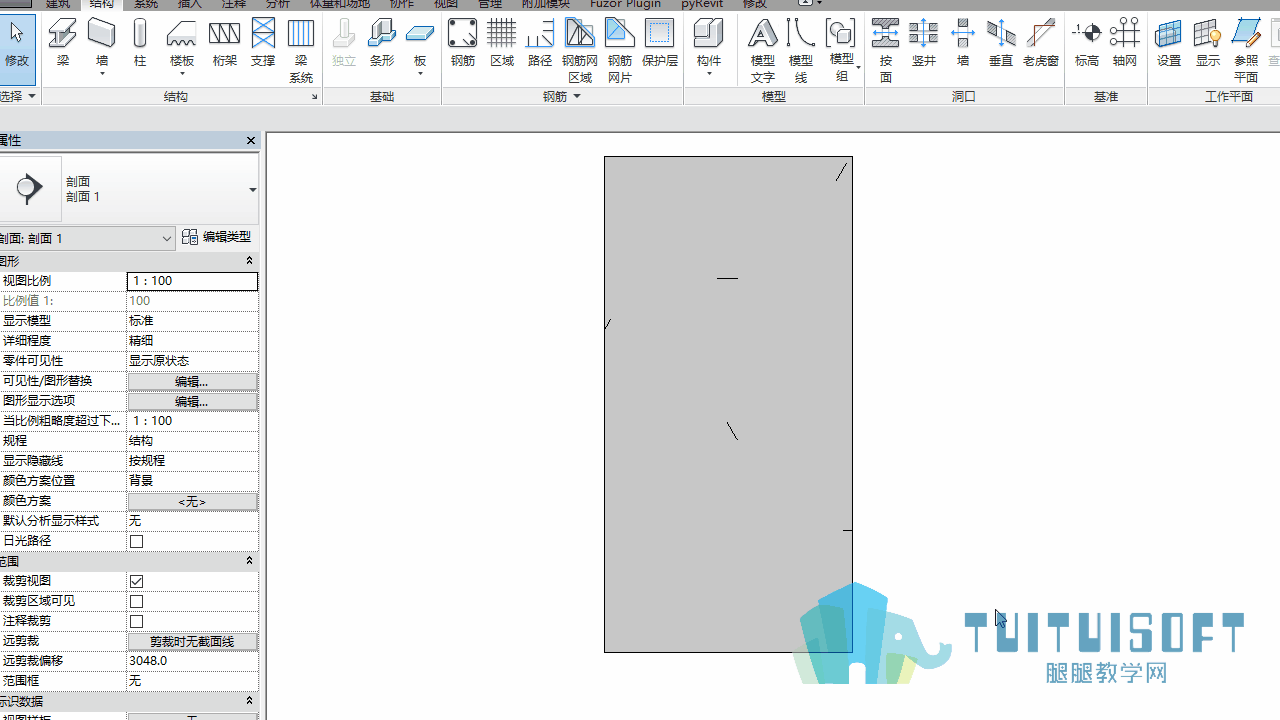Enable the 裁剪区域可见 checkbox
Viewport: 1280px width, 720px height.
pyautogui.click(x=137, y=601)
